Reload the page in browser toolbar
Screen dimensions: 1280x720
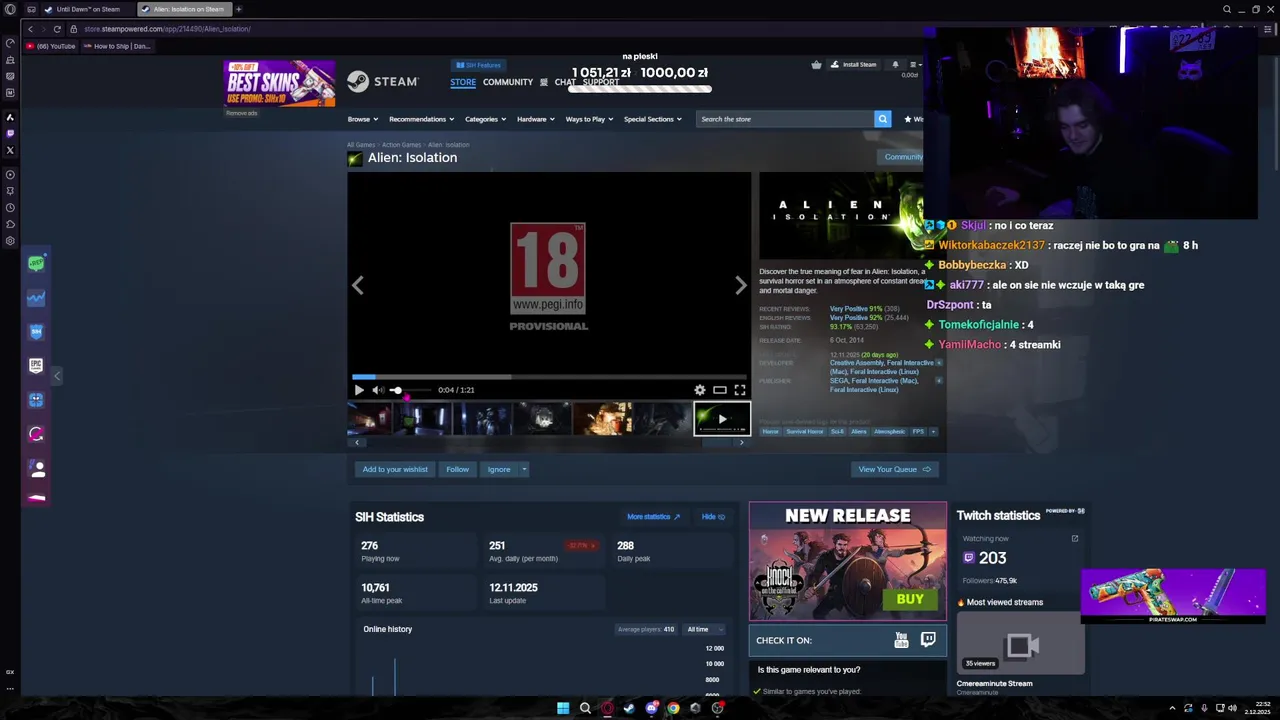tap(57, 29)
